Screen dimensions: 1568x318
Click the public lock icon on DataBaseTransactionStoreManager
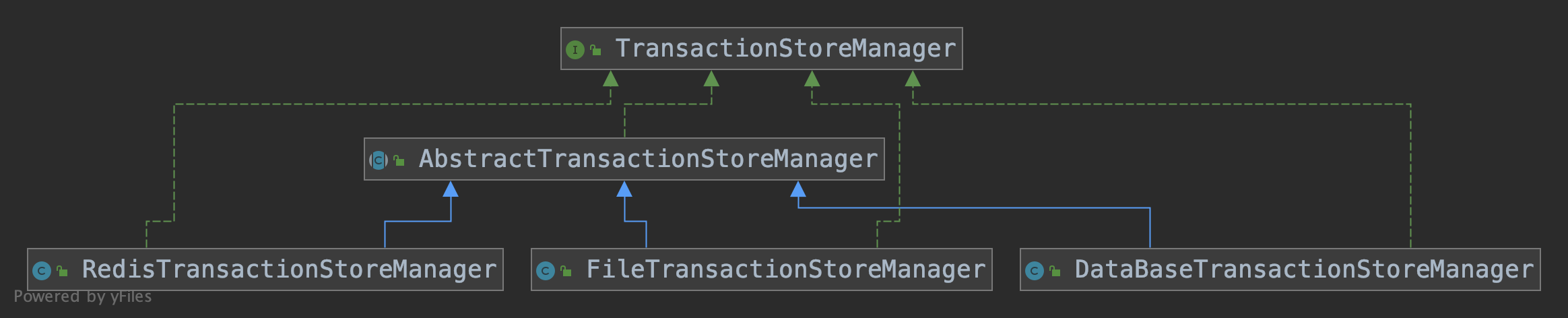coord(1055,271)
